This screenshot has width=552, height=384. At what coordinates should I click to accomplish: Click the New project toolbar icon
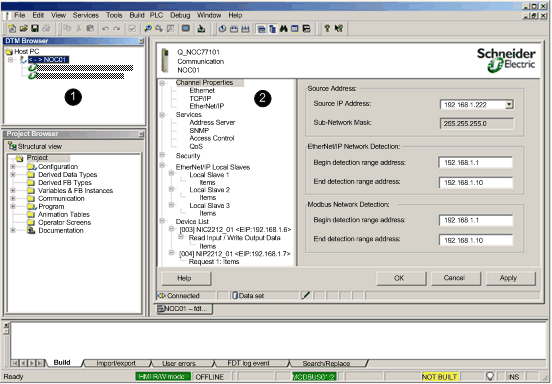[12, 29]
